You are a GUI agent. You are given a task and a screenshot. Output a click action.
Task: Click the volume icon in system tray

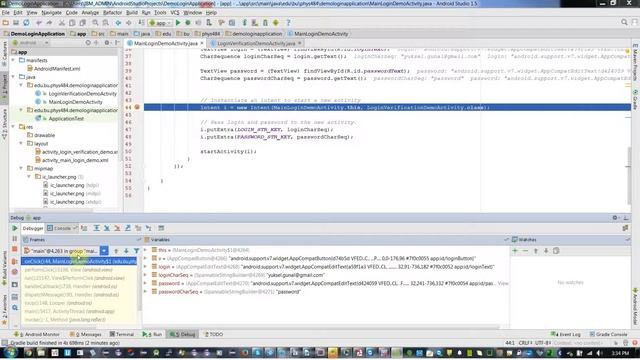(599, 353)
